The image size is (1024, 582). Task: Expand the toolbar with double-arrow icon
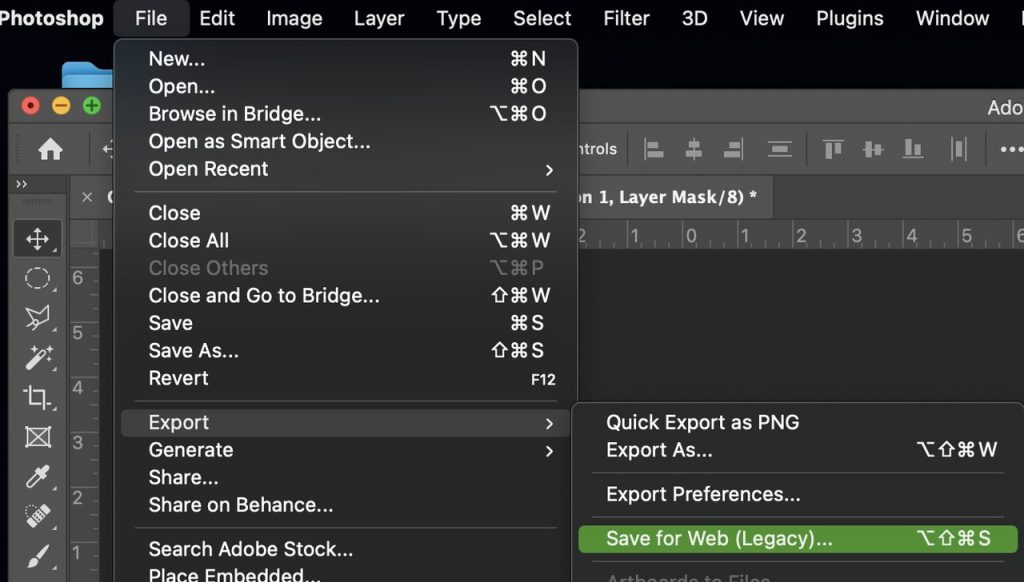[x=22, y=184]
